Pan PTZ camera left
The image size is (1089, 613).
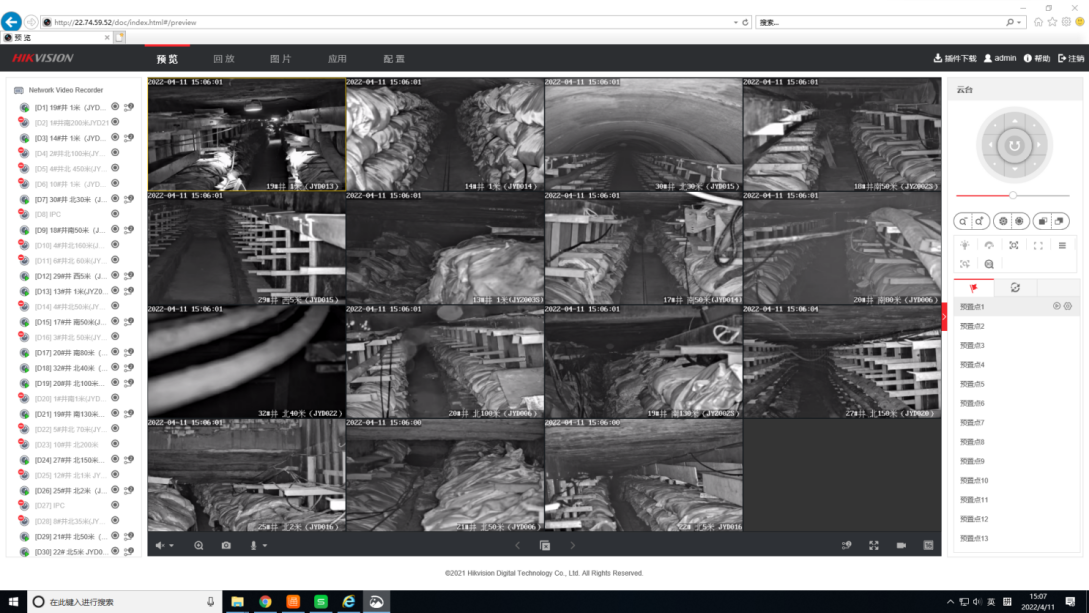[990, 145]
